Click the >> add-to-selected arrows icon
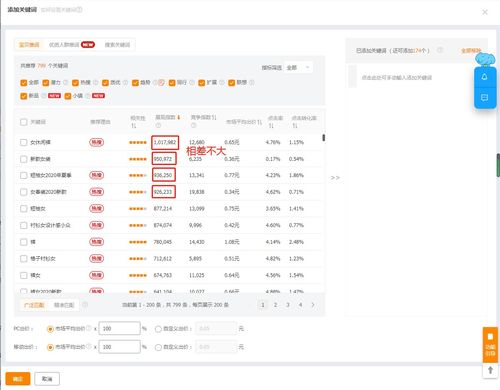This screenshot has width=500, height=390. (335, 178)
